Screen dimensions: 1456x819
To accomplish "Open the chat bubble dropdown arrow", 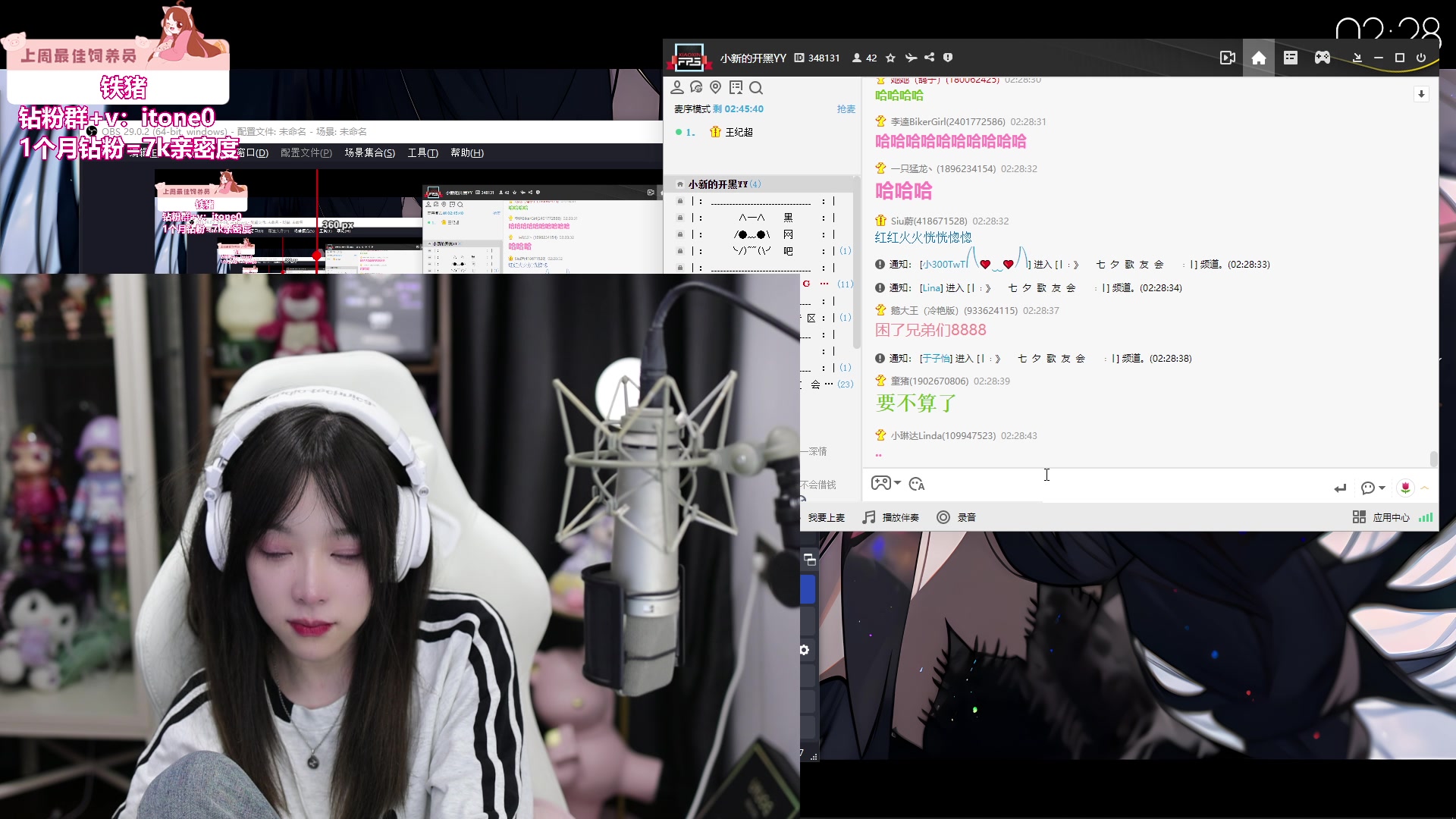I will point(1382,488).
